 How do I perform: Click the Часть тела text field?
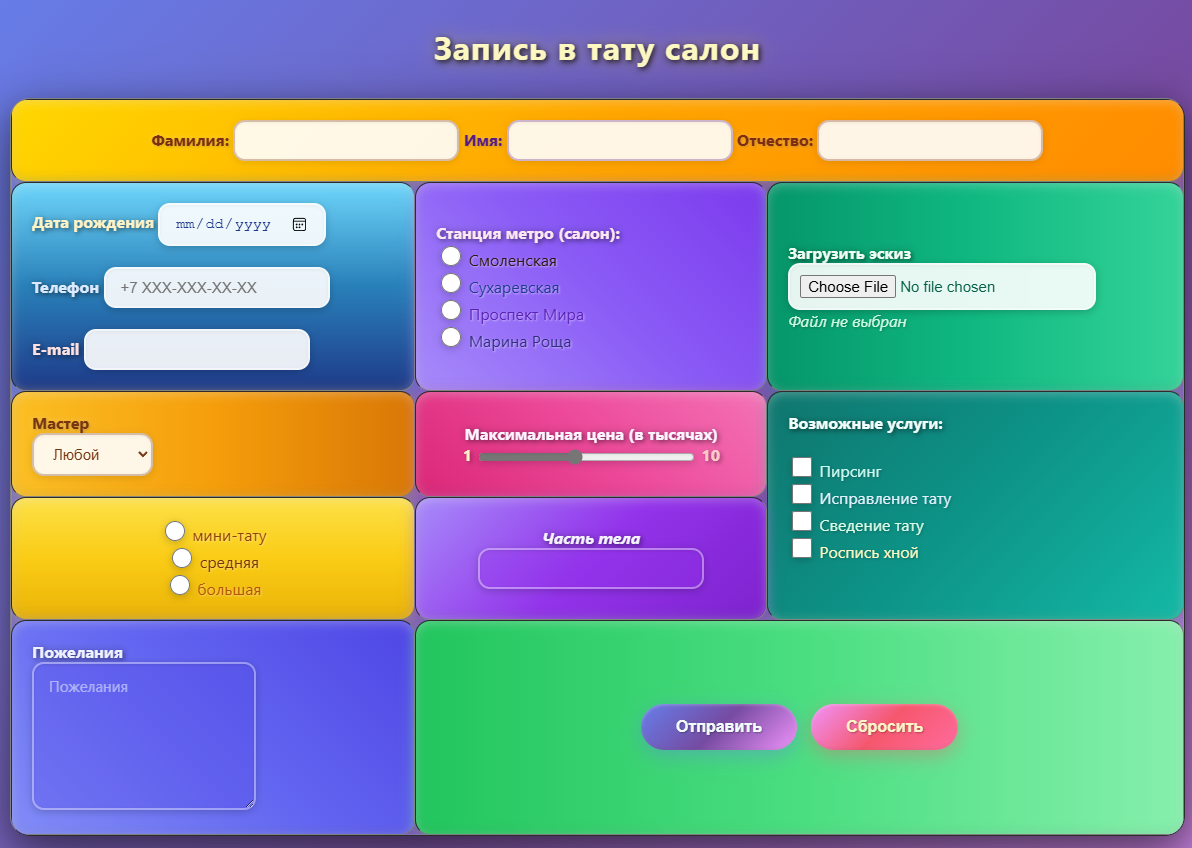pos(591,569)
